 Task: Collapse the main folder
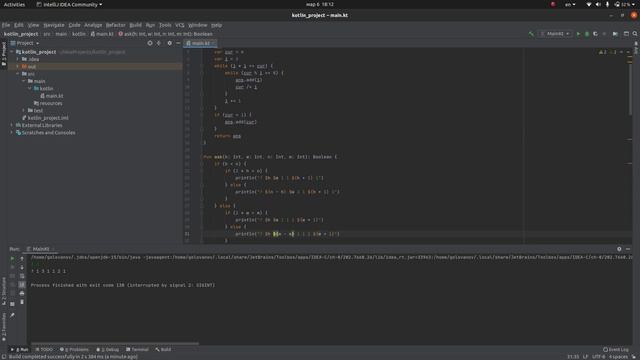24,81
